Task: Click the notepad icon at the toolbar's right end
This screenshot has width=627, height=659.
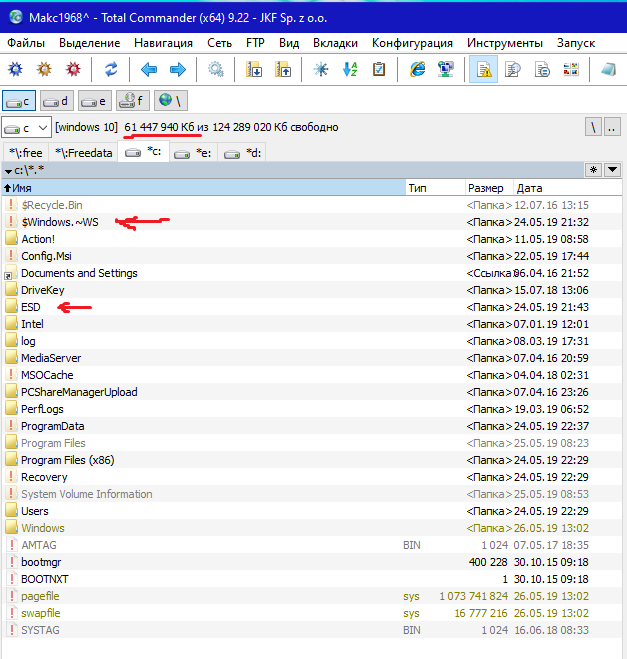Action: point(609,69)
